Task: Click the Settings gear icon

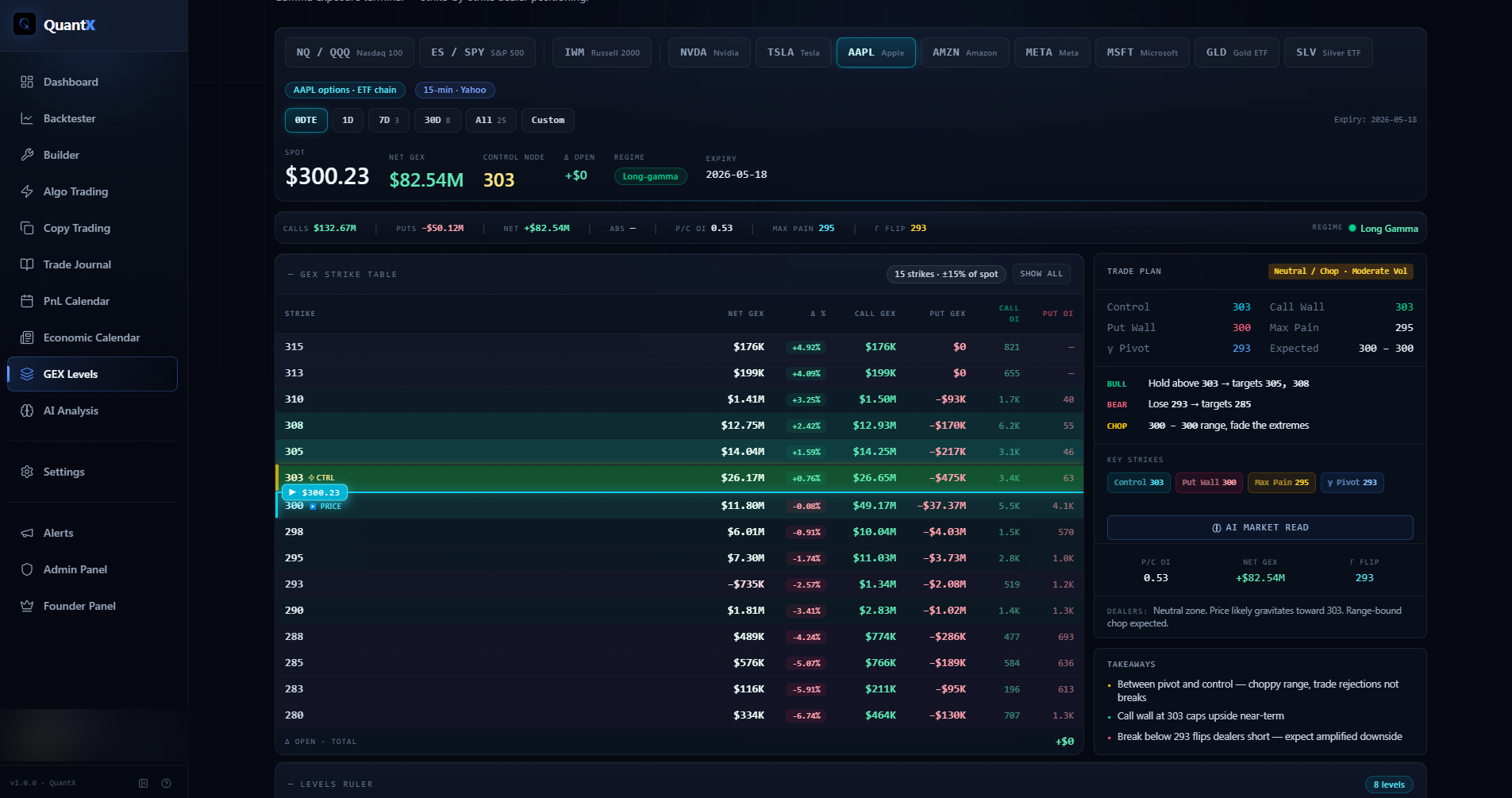Action: (27, 472)
